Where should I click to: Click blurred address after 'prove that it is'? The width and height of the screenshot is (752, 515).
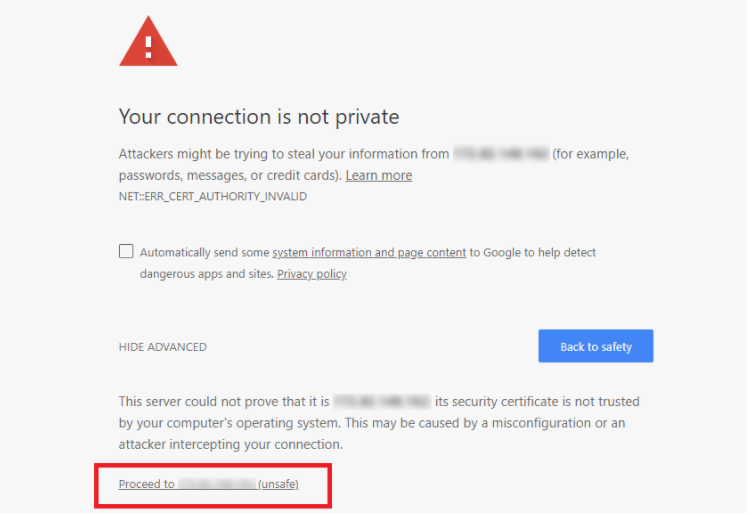(x=382, y=401)
